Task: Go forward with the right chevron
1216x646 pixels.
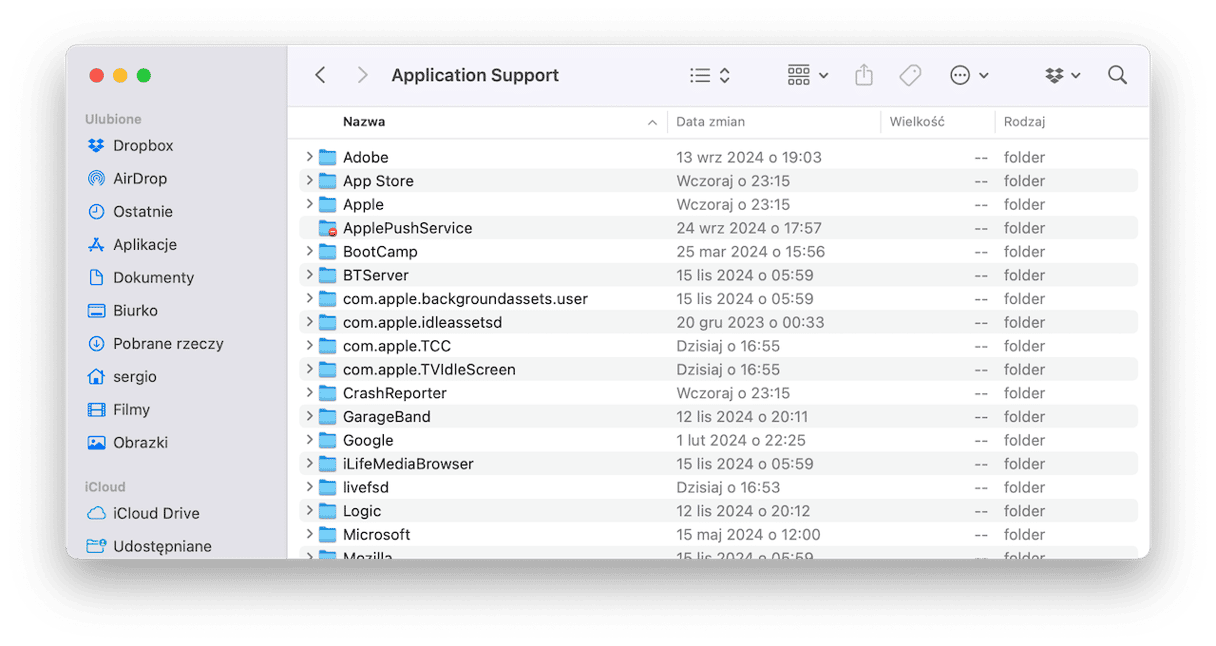Action: click(362, 75)
